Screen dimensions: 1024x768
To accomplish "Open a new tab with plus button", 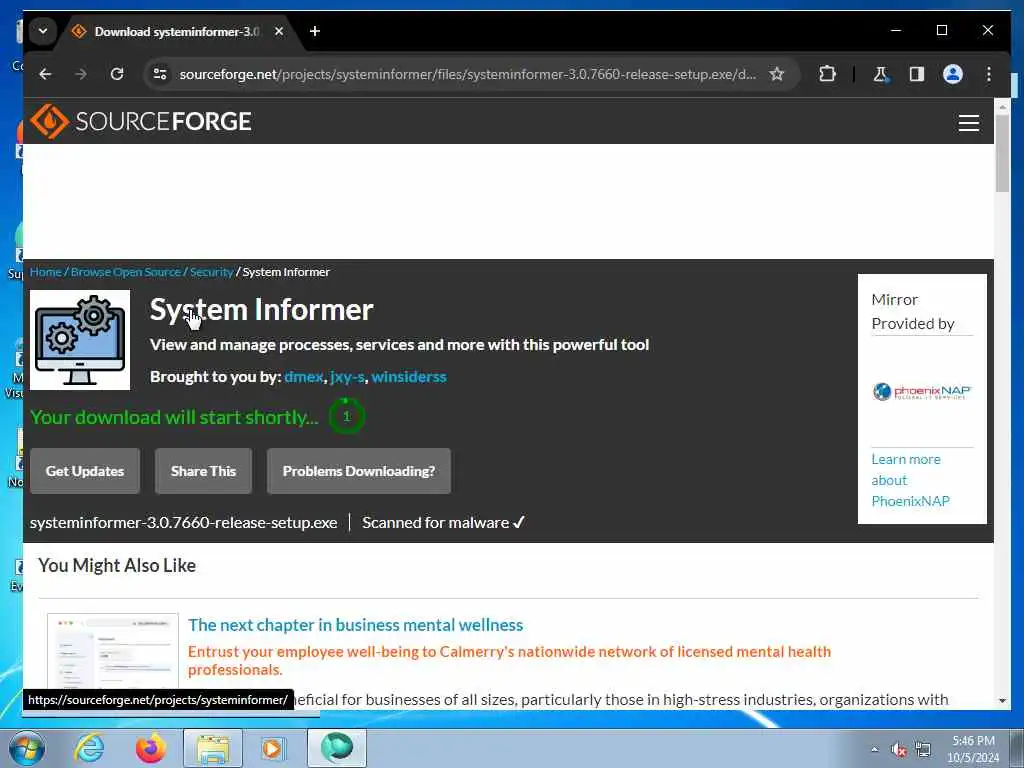I will [315, 31].
